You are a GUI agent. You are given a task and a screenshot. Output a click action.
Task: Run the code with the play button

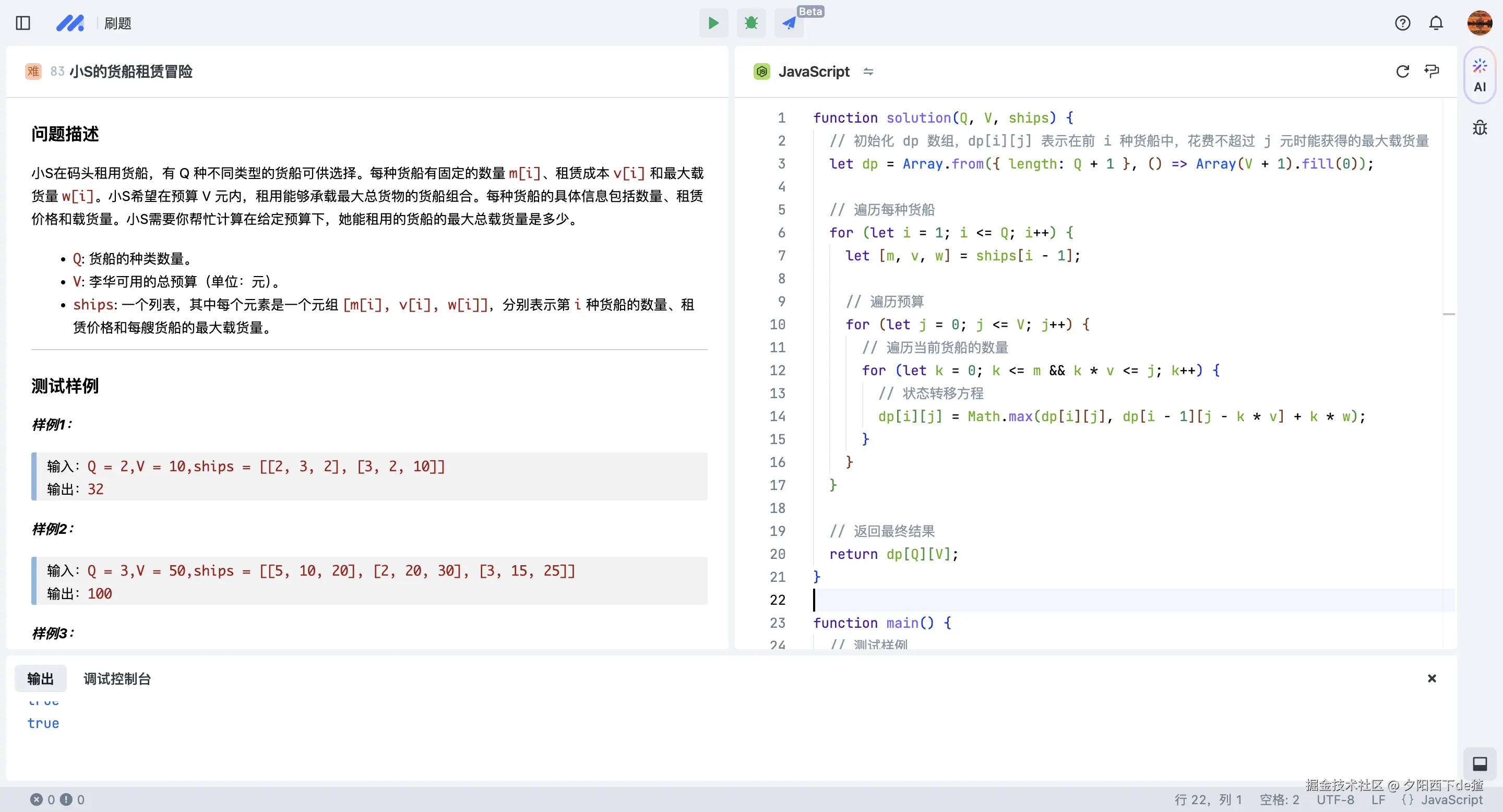click(713, 23)
